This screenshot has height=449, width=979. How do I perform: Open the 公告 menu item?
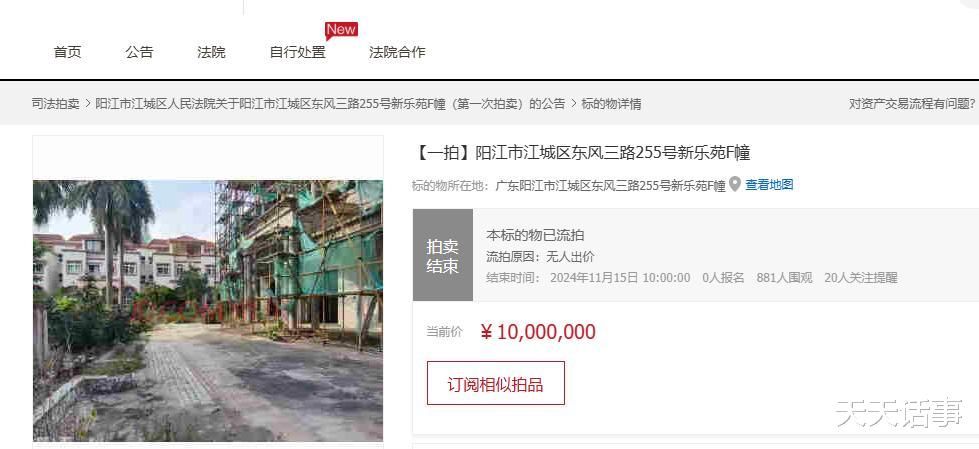click(x=139, y=52)
